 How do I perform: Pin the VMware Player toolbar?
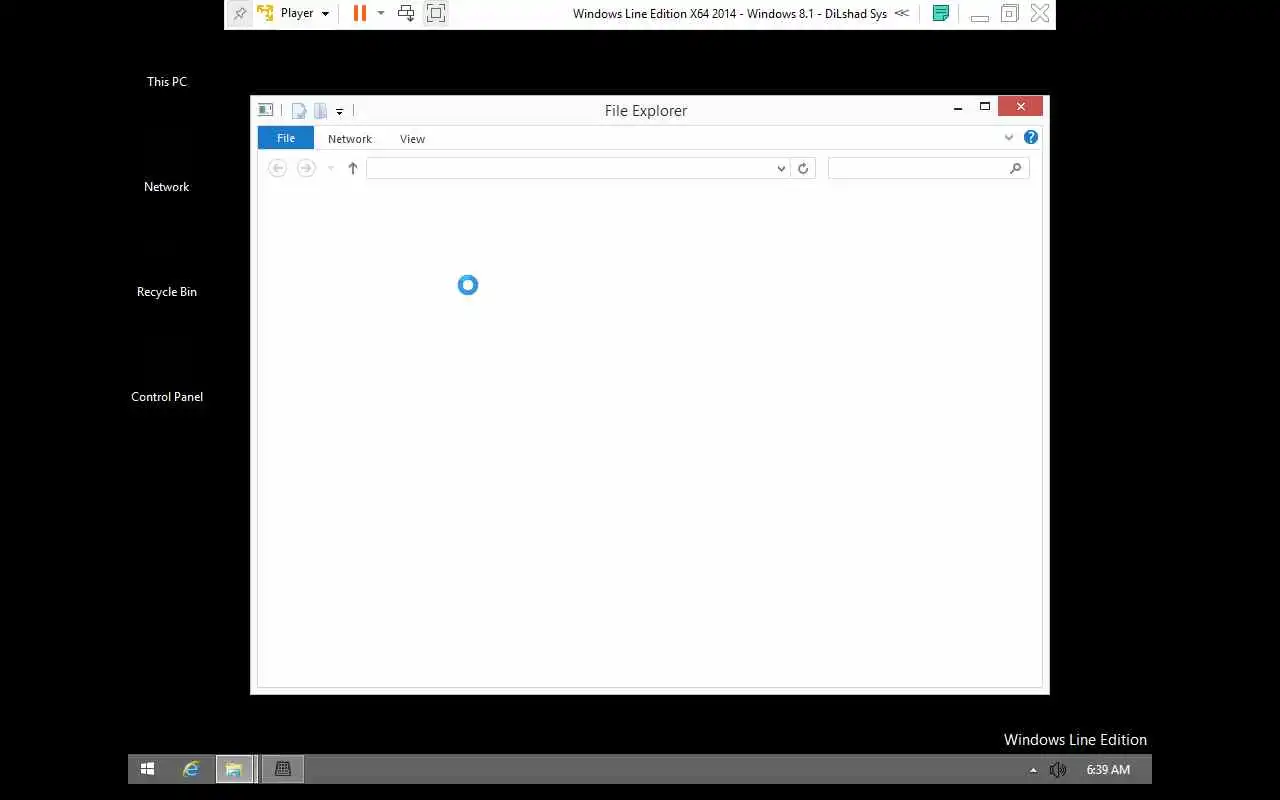240,13
